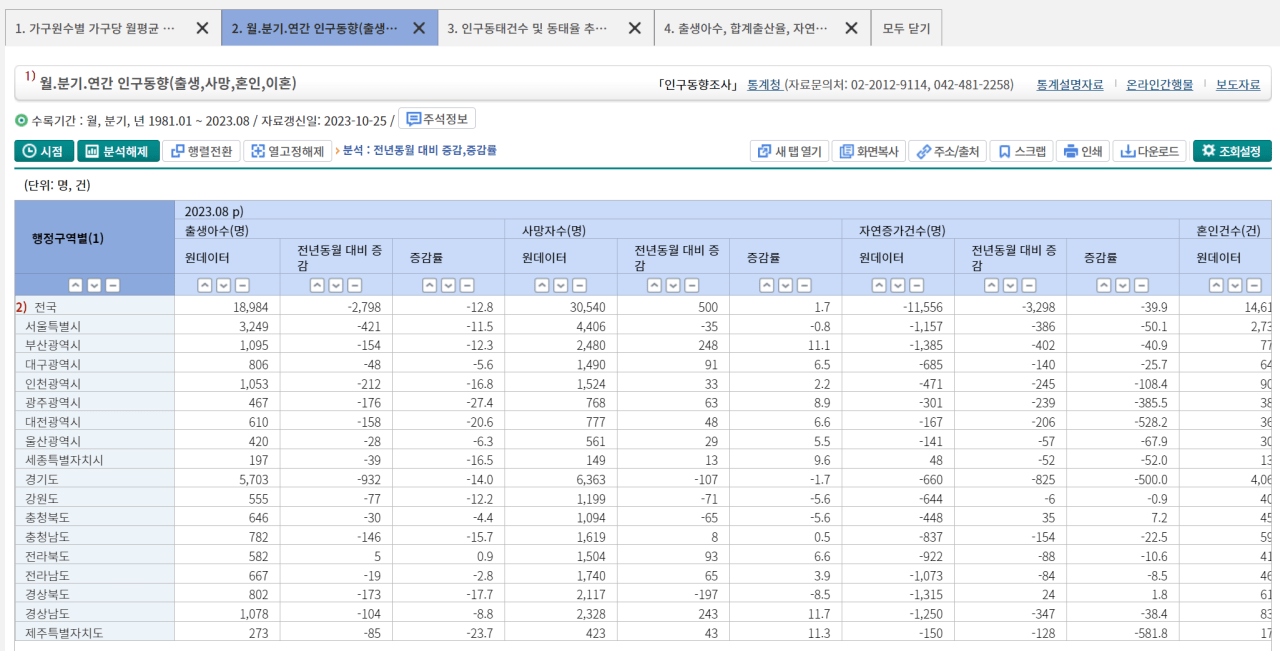Reset sorting on 행정구역별 with minus icon
Screen dimensions: 1280x651
(x=113, y=285)
